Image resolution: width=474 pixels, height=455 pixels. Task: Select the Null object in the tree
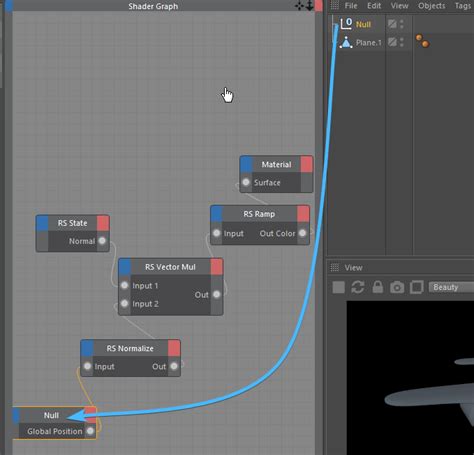363,24
